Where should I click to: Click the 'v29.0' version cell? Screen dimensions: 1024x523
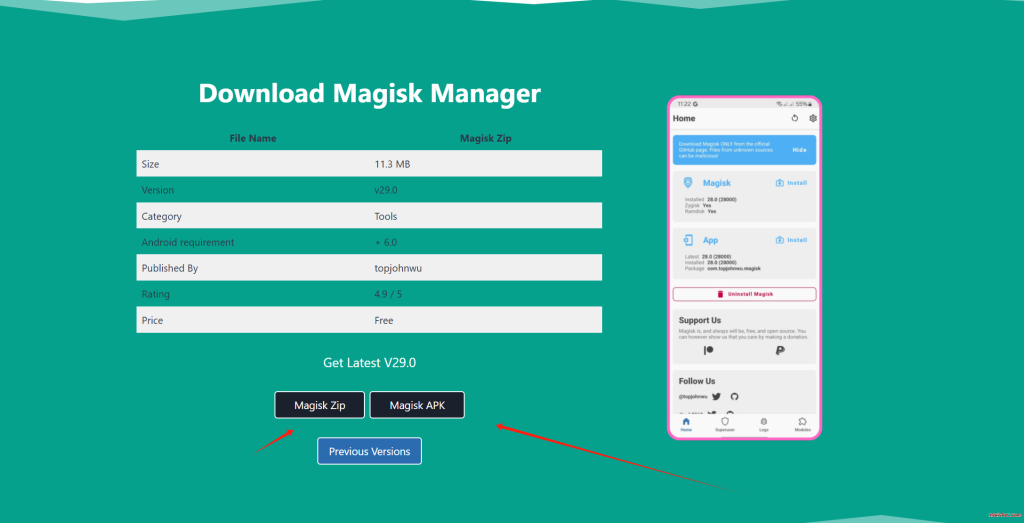(386, 190)
